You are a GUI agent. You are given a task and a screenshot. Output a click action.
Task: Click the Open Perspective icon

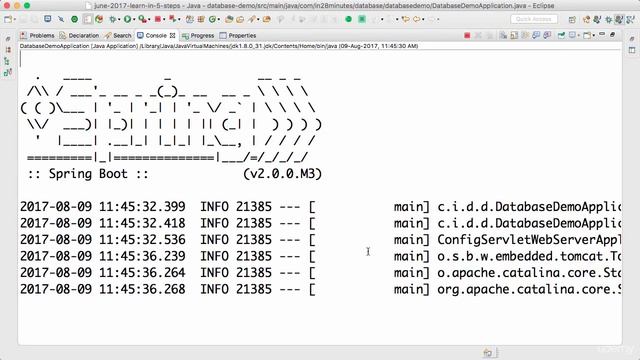click(572, 20)
